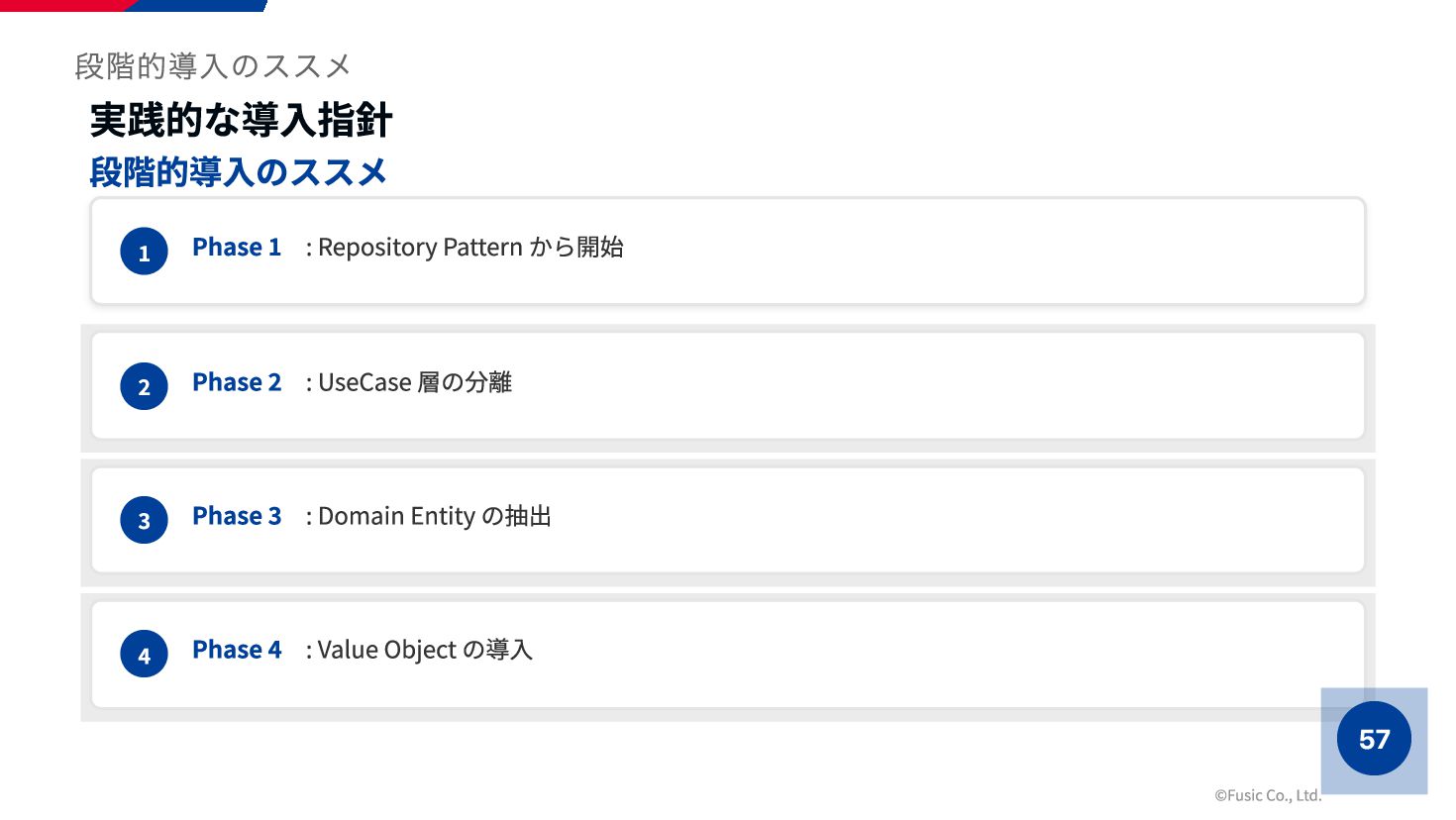Click the ©Fusic Co., Ltd. copyright text
1456x820 pixels.
[x=1268, y=795]
